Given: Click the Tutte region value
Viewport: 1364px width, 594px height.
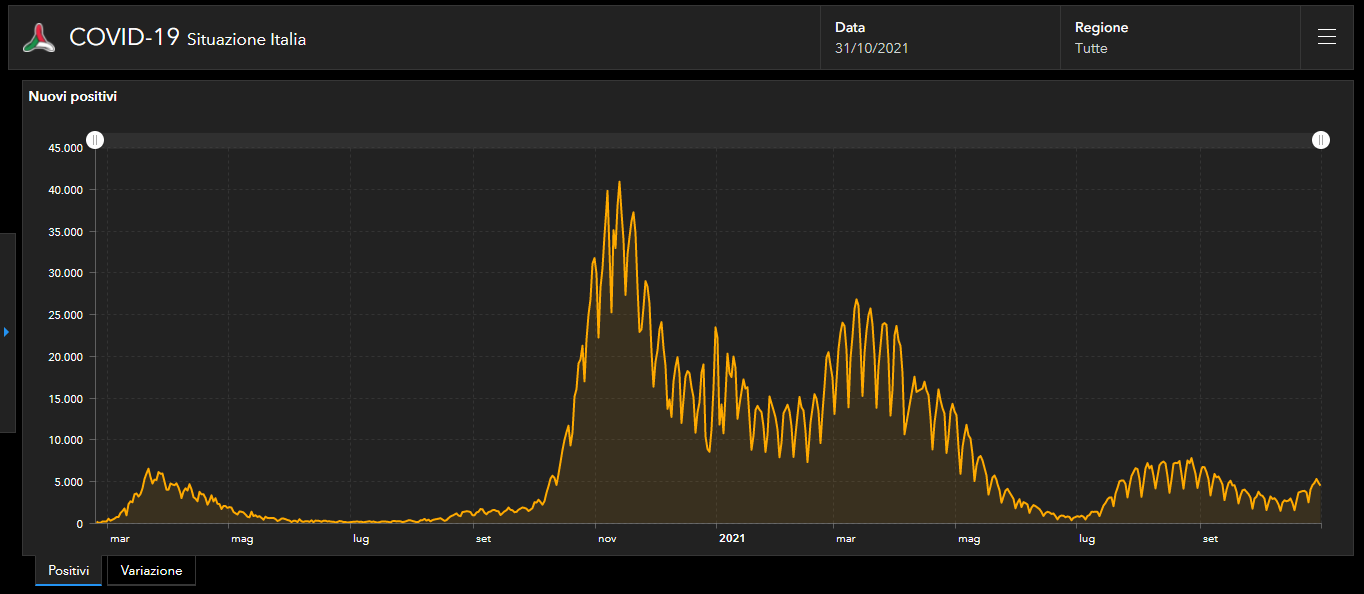Looking at the screenshot, I should click(x=1091, y=48).
